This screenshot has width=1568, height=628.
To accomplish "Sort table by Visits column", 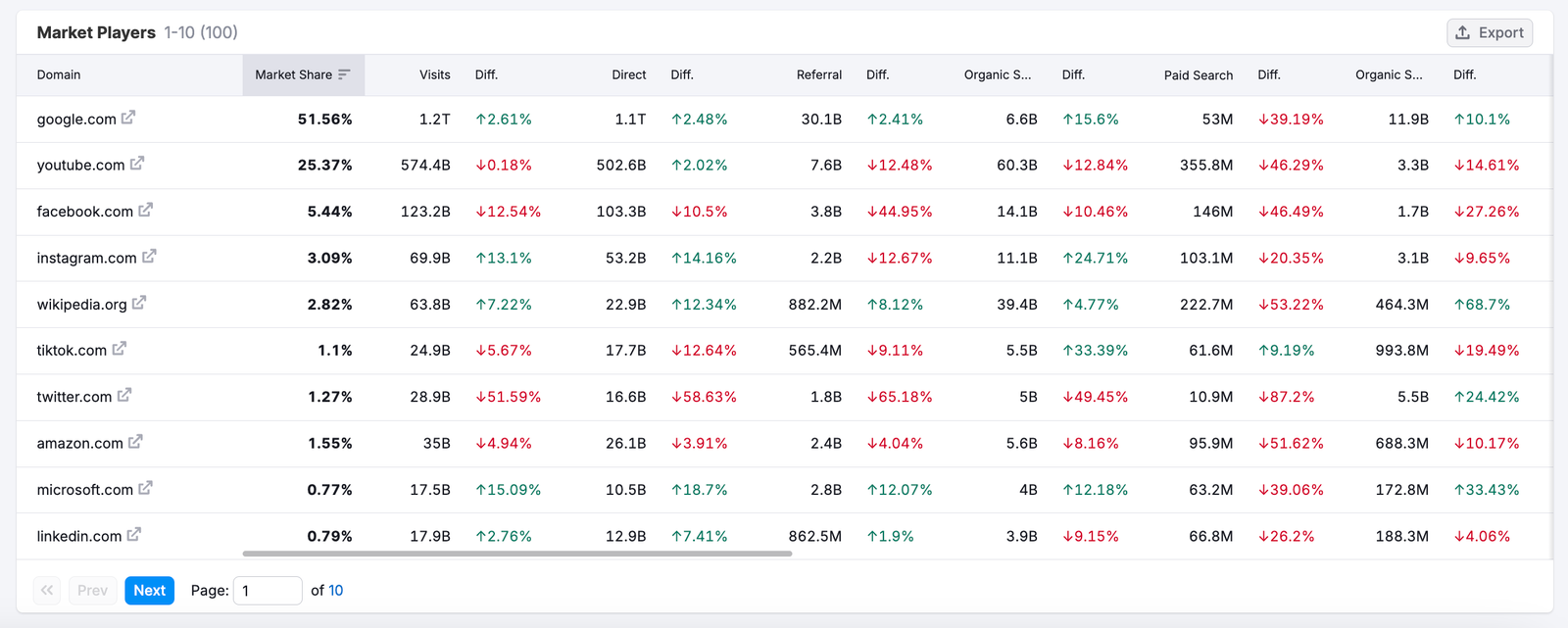I will tap(434, 74).
